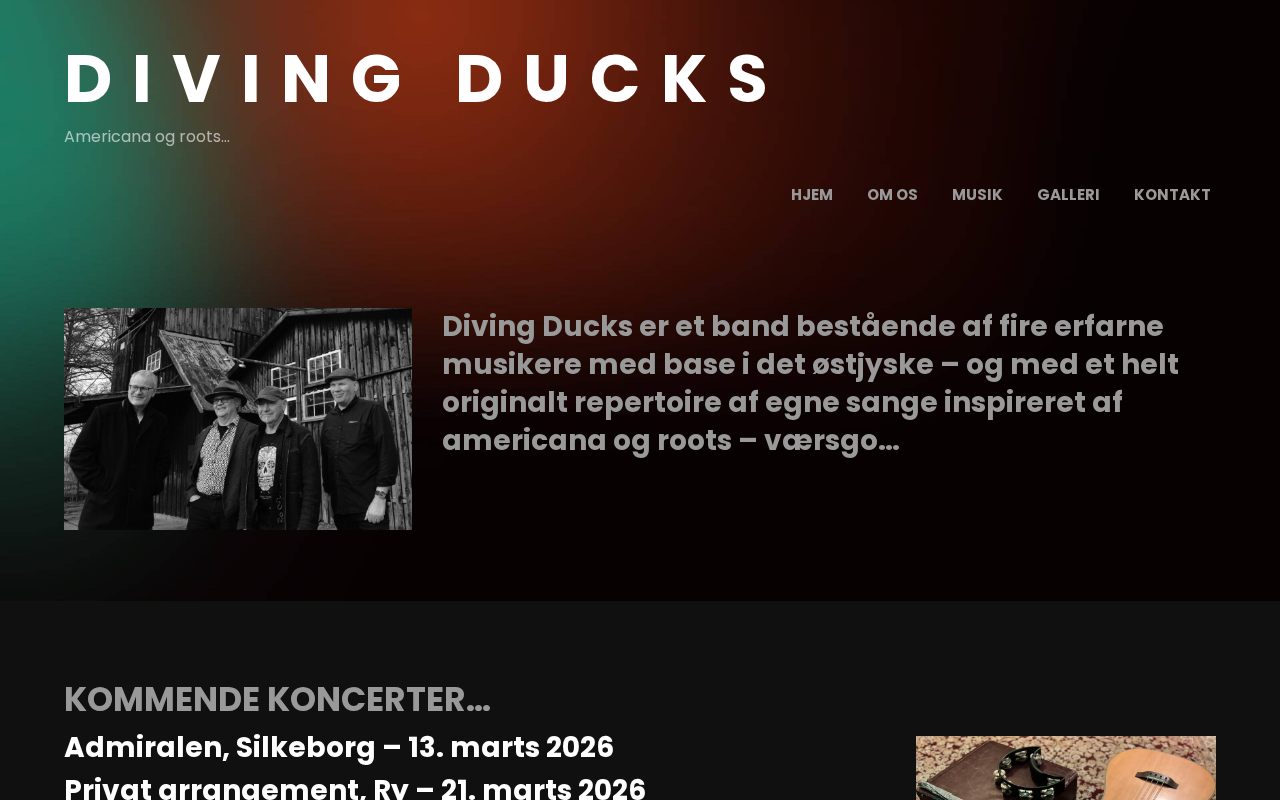Open the KONTAKT page
The width and height of the screenshot is (1280, 800).
pyautogui.click(x=1172, y=195)
